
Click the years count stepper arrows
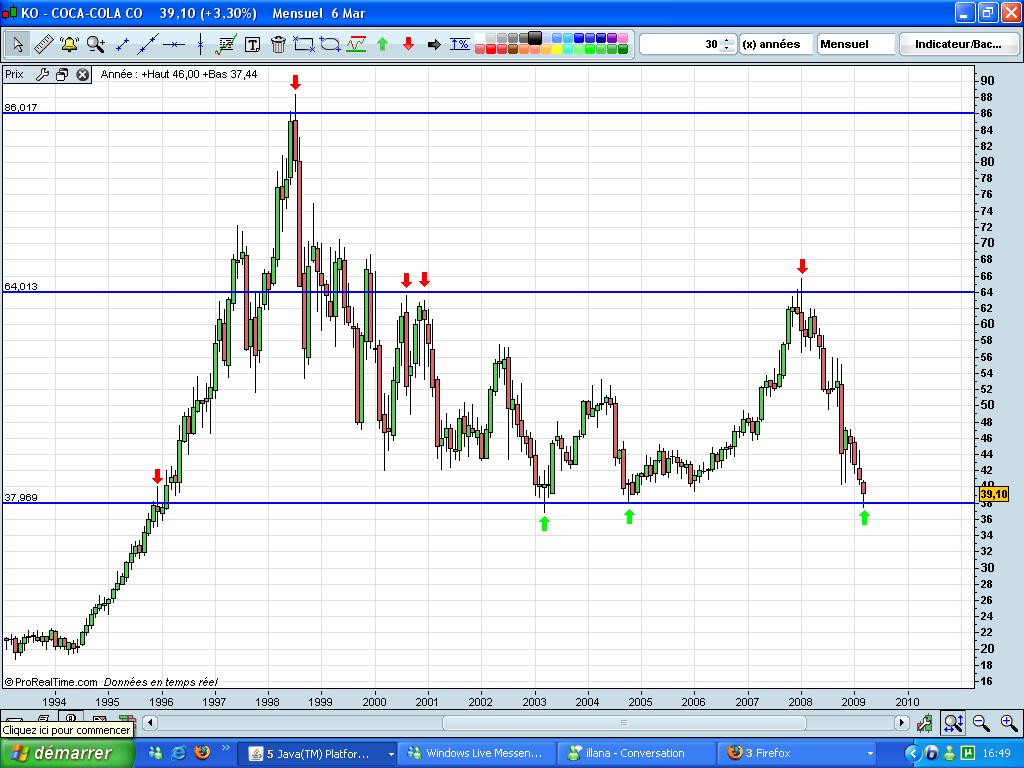(727, 44)
